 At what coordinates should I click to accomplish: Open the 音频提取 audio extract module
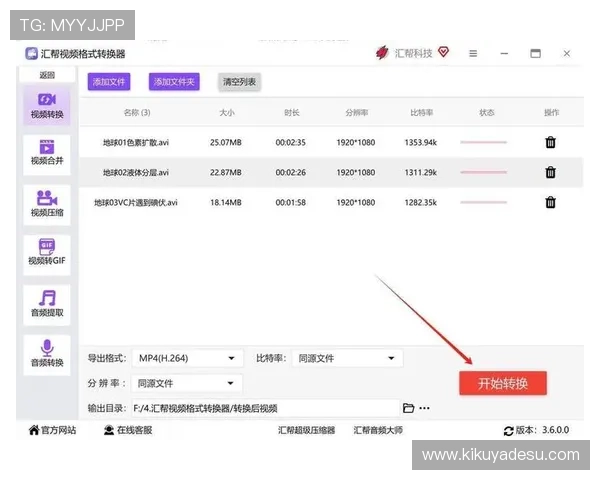[47, 305]
